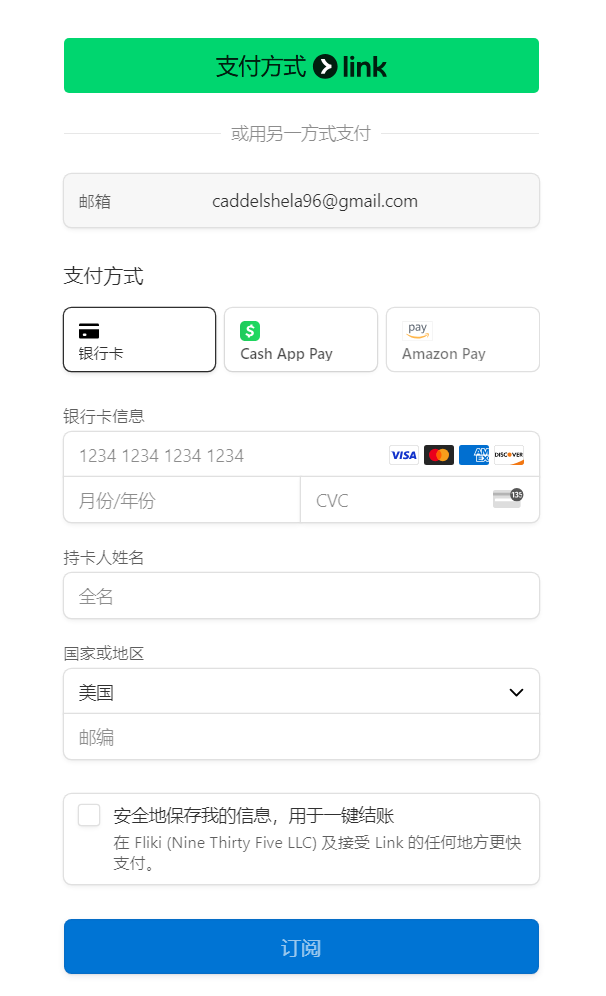
Task: Open the 美国 country selector
Action: tap(301, 692)
